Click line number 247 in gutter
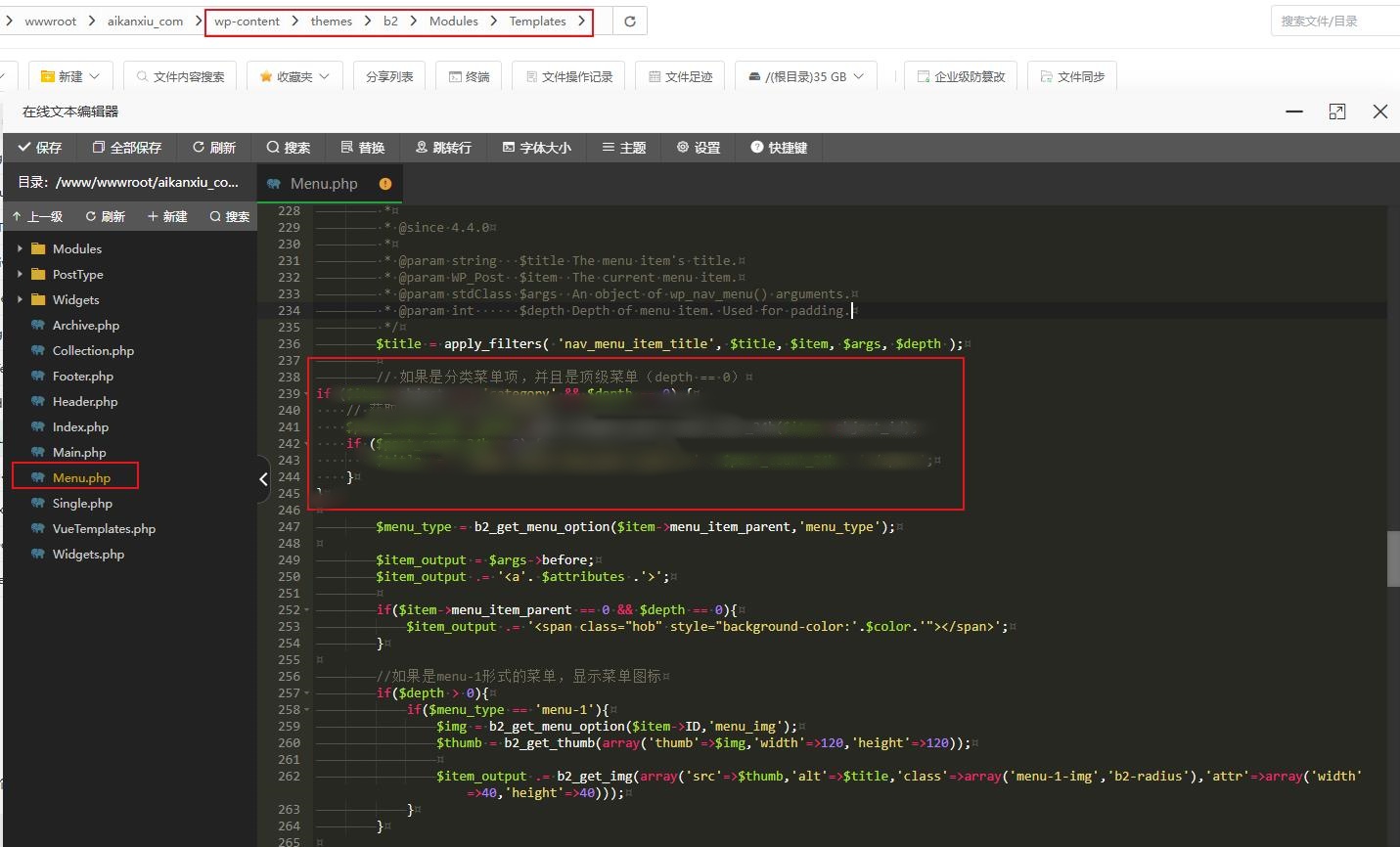Image resolution: width=1400 pixels, height=847 pixels. coord(289,527)
